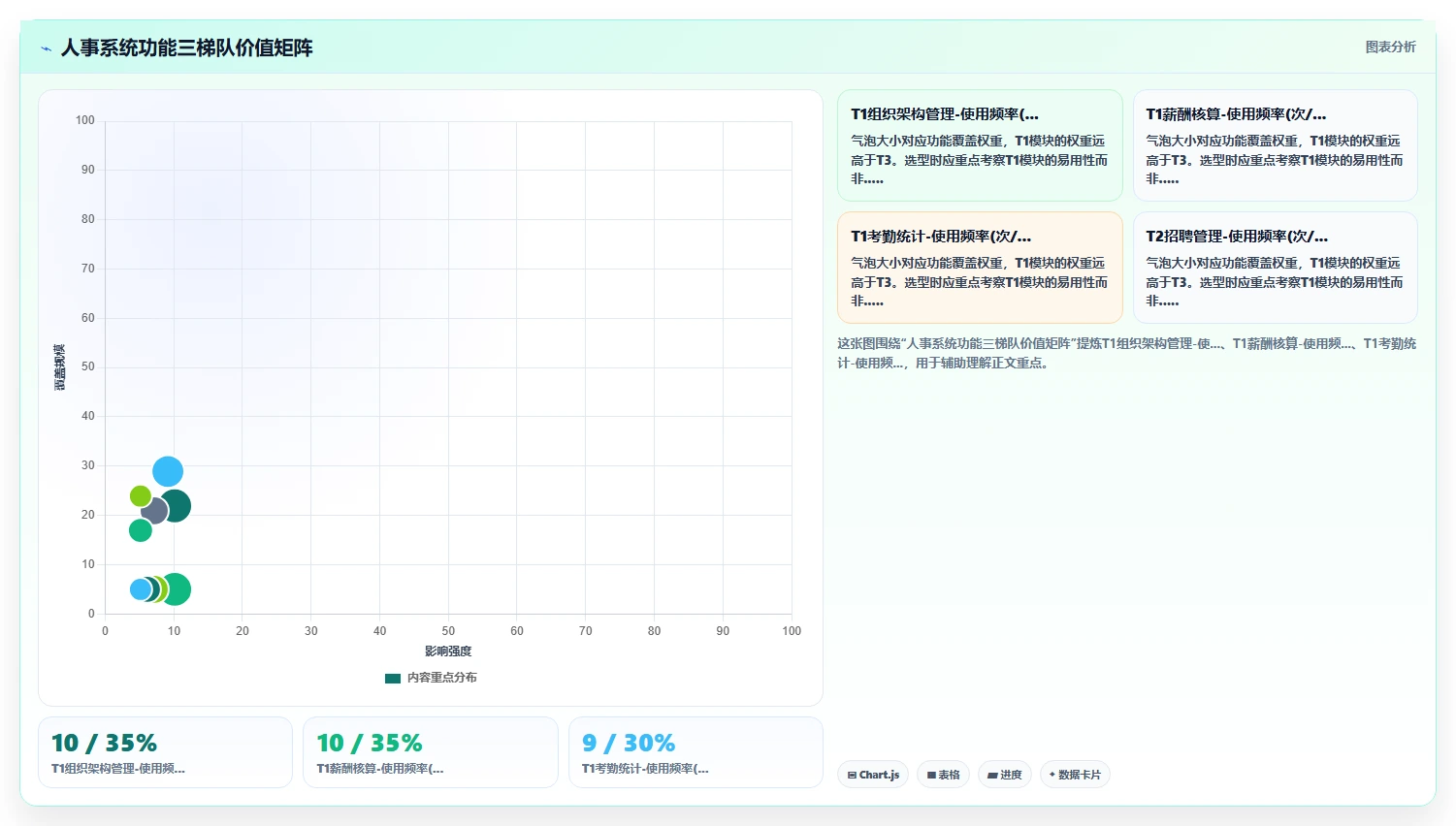1456x826 pixels.
Task: Open the T1薪酬核算-使用频率 card
Action: (x=1275, y=145)
